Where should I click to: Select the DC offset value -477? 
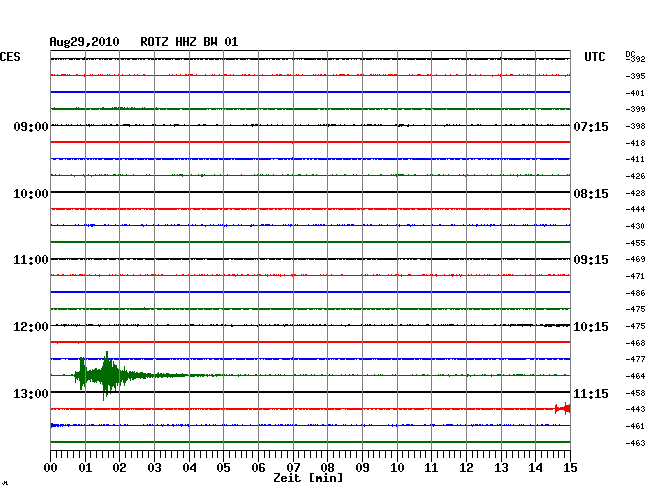pyautogui.click(x=635, y=359)
